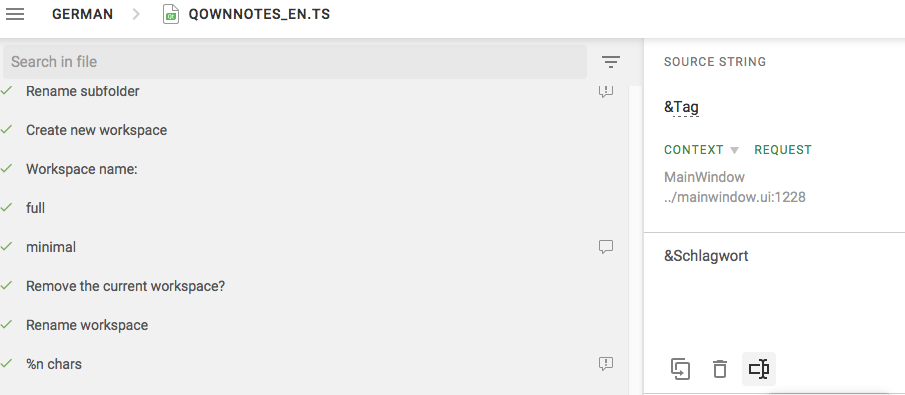Edit the &Schlagwort translation text
Viewport: 905px width, 395px height.
tap(706, 256)
